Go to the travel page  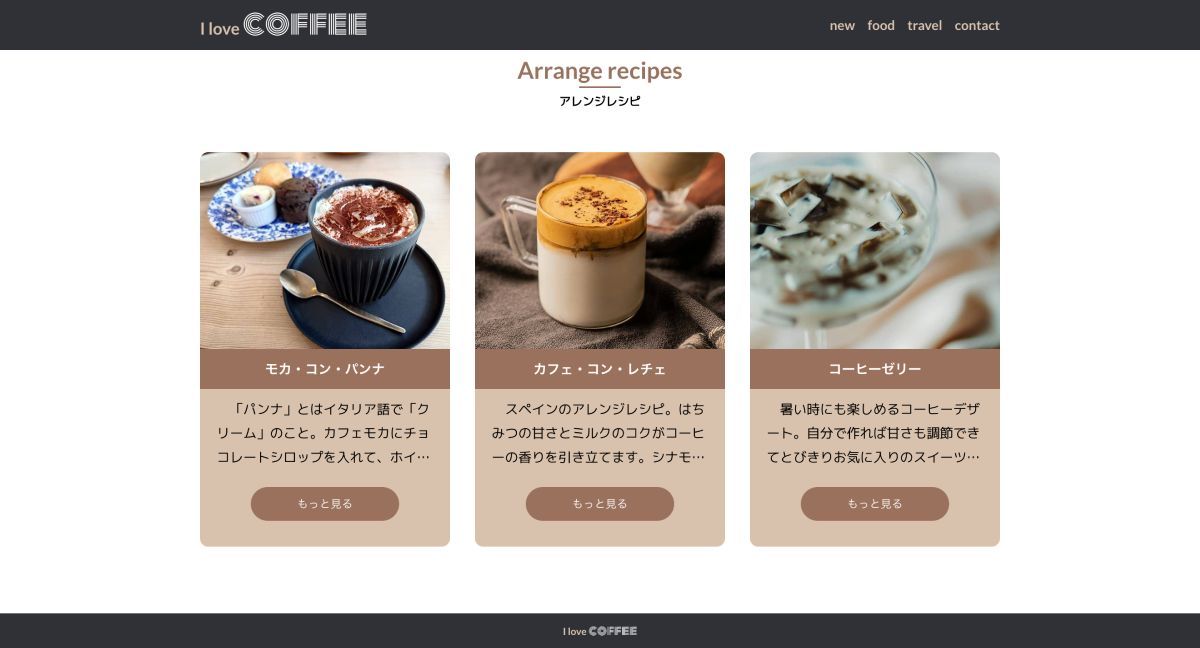(x=924, y=25)
